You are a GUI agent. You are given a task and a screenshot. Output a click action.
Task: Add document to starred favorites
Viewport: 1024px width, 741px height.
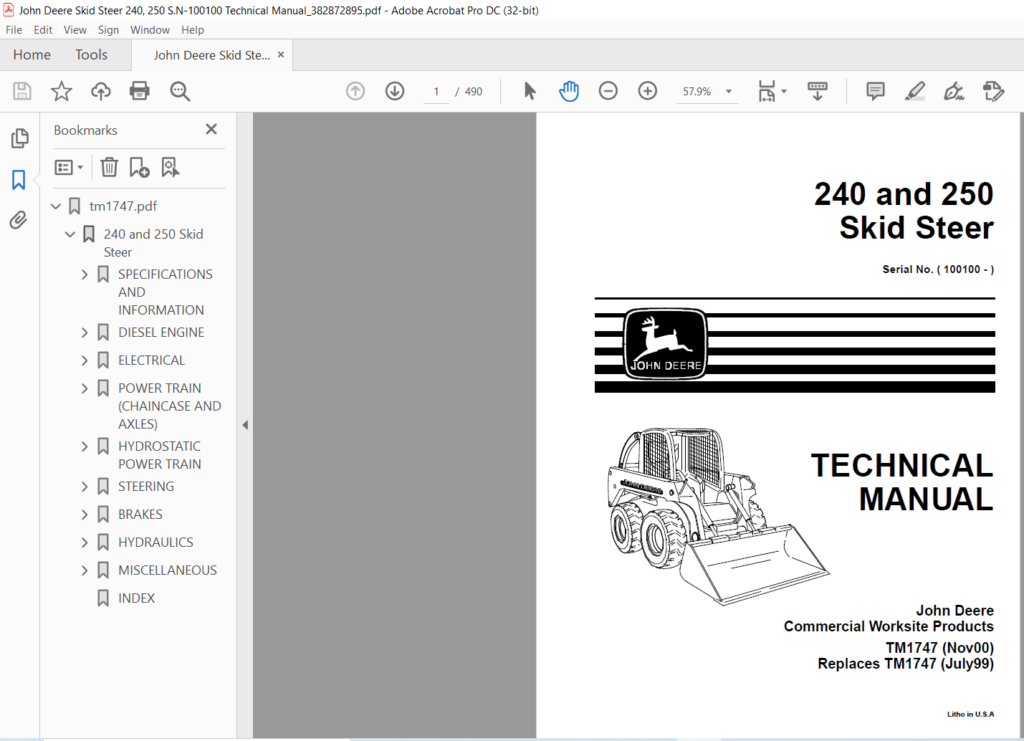[61, 91]
